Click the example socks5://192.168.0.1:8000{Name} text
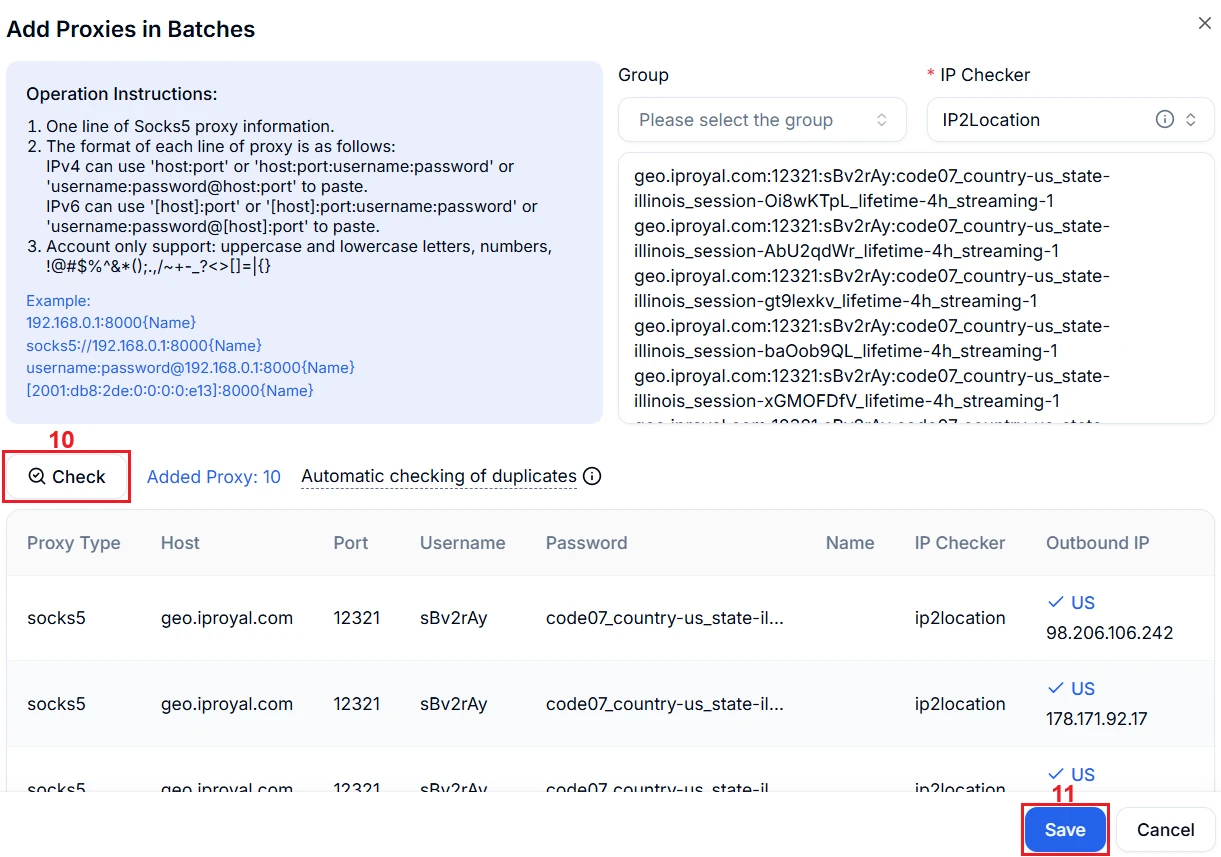Viewport: 1221px width, 857px height. 144,345
